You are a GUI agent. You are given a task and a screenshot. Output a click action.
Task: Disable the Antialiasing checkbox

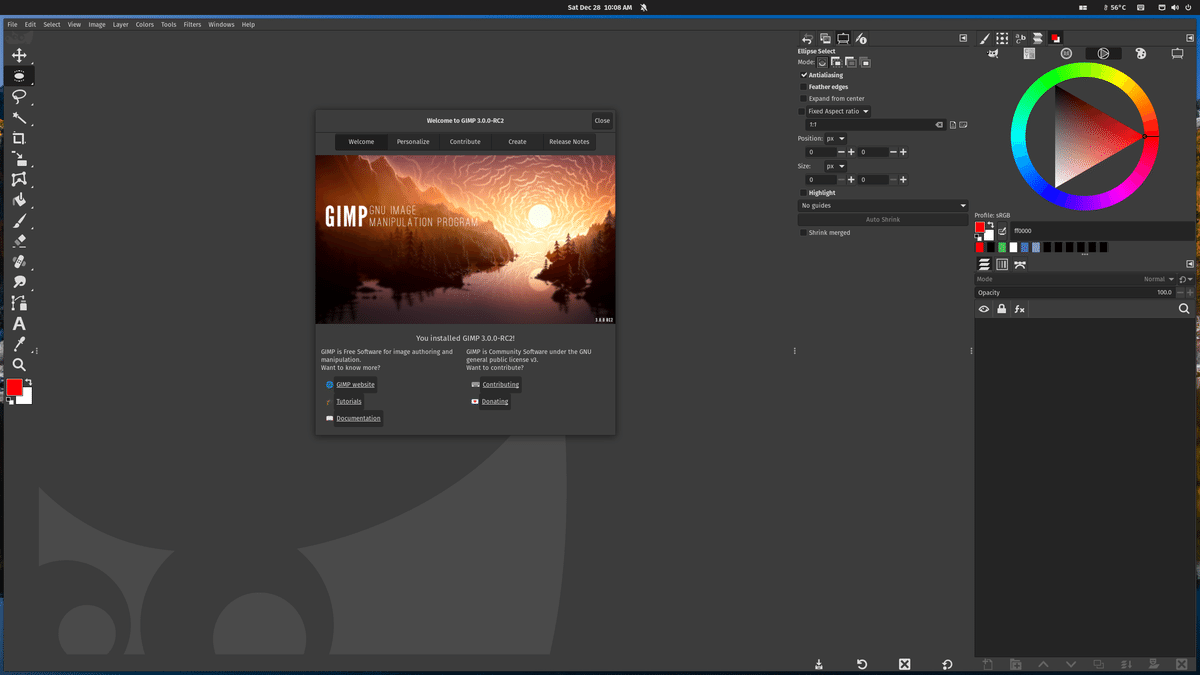coord(803,74)
